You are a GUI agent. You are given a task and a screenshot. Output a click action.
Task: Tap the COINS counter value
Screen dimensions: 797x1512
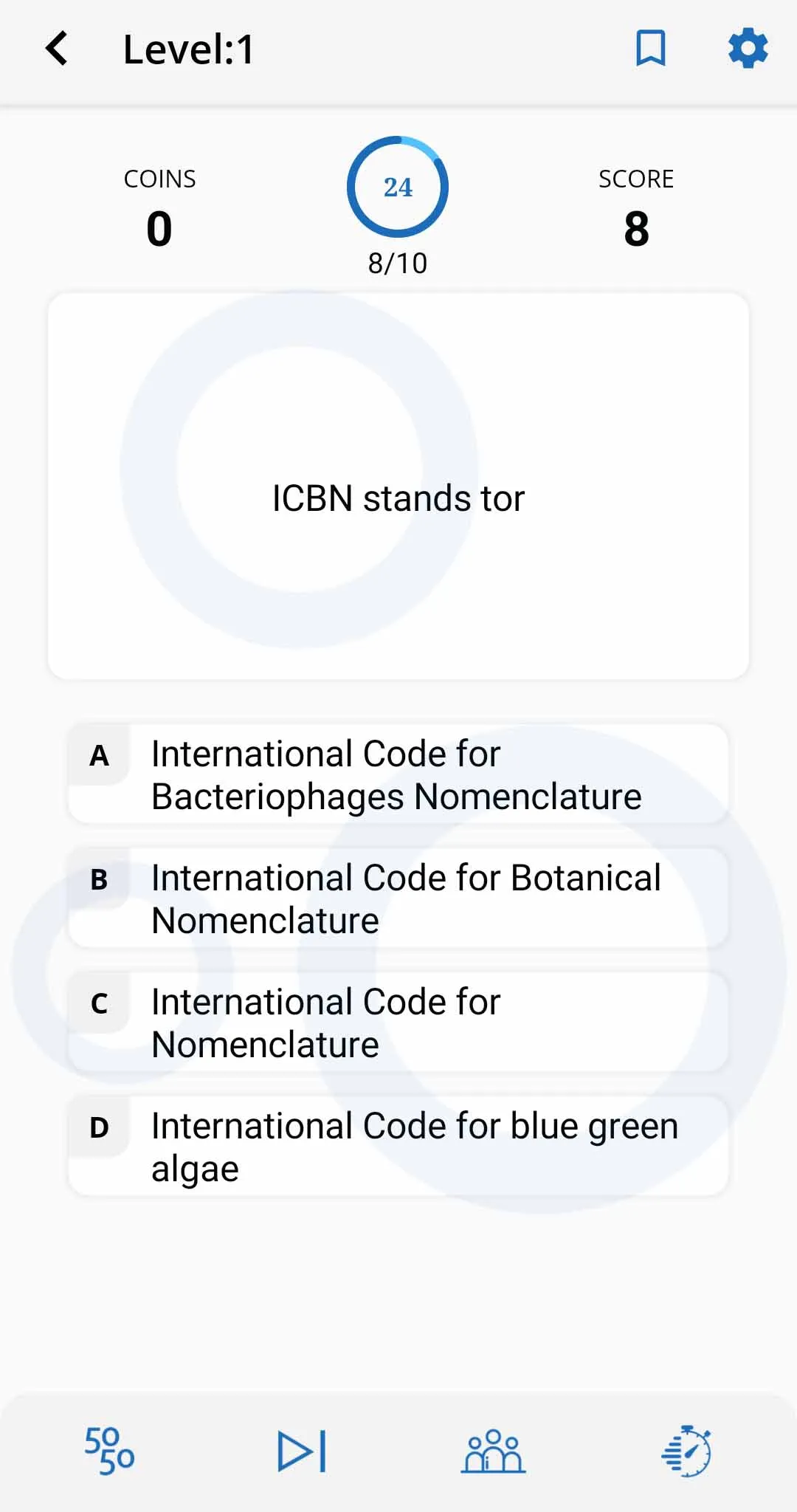click(159, 229)
